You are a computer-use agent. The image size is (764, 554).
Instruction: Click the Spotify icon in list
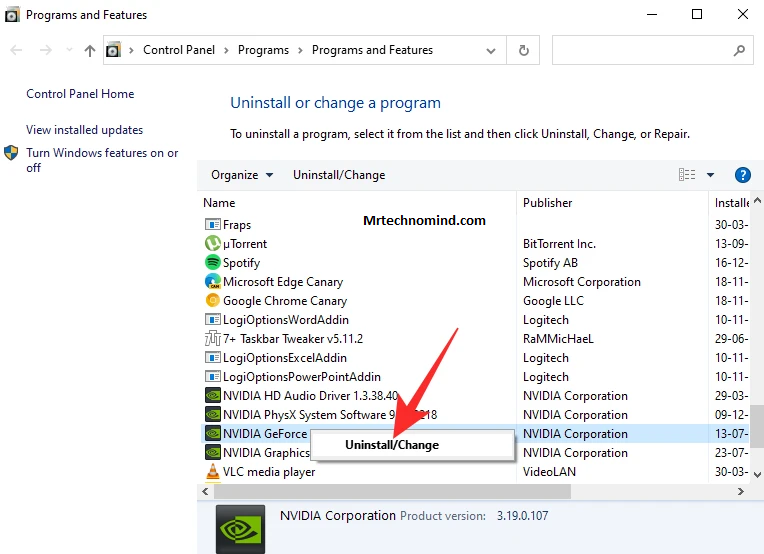pos(212,263)
